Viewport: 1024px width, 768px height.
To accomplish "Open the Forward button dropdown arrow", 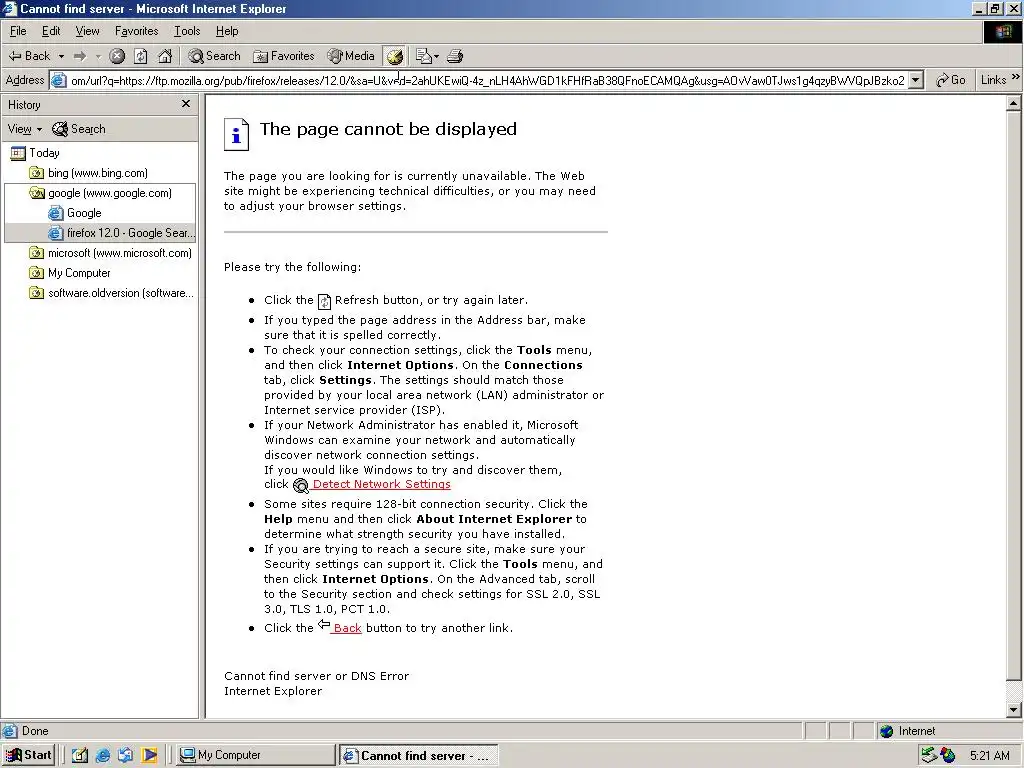I will pyautogui.click(x=98, y=56).
